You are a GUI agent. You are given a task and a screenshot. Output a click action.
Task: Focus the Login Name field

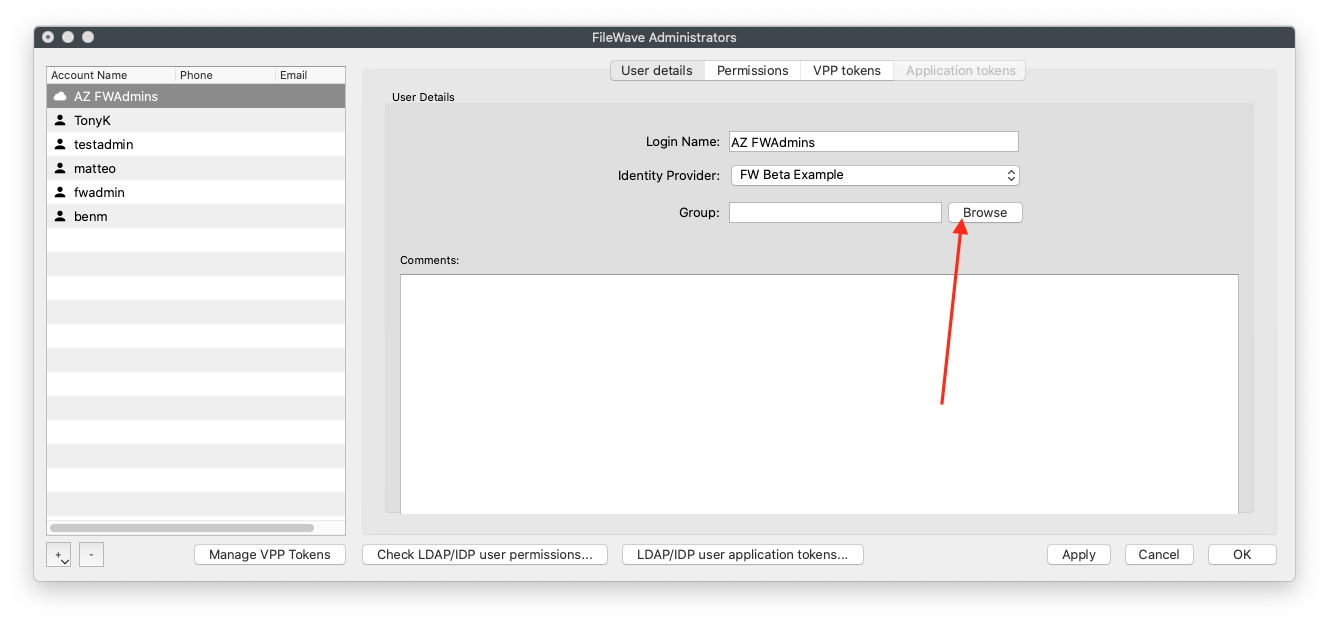coord(874,142)
